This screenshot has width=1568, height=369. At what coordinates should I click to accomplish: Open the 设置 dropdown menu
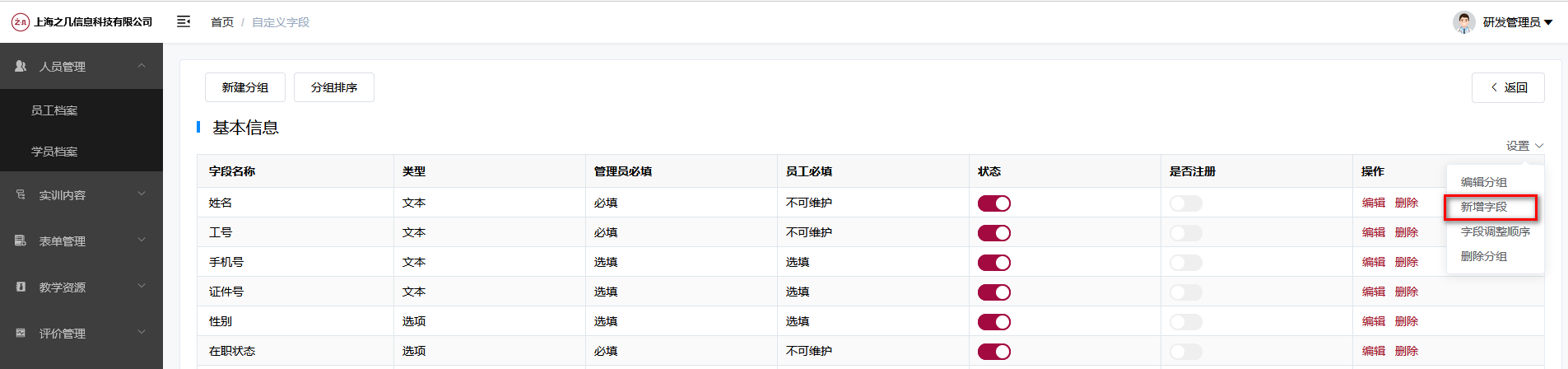pos(1524,146)
